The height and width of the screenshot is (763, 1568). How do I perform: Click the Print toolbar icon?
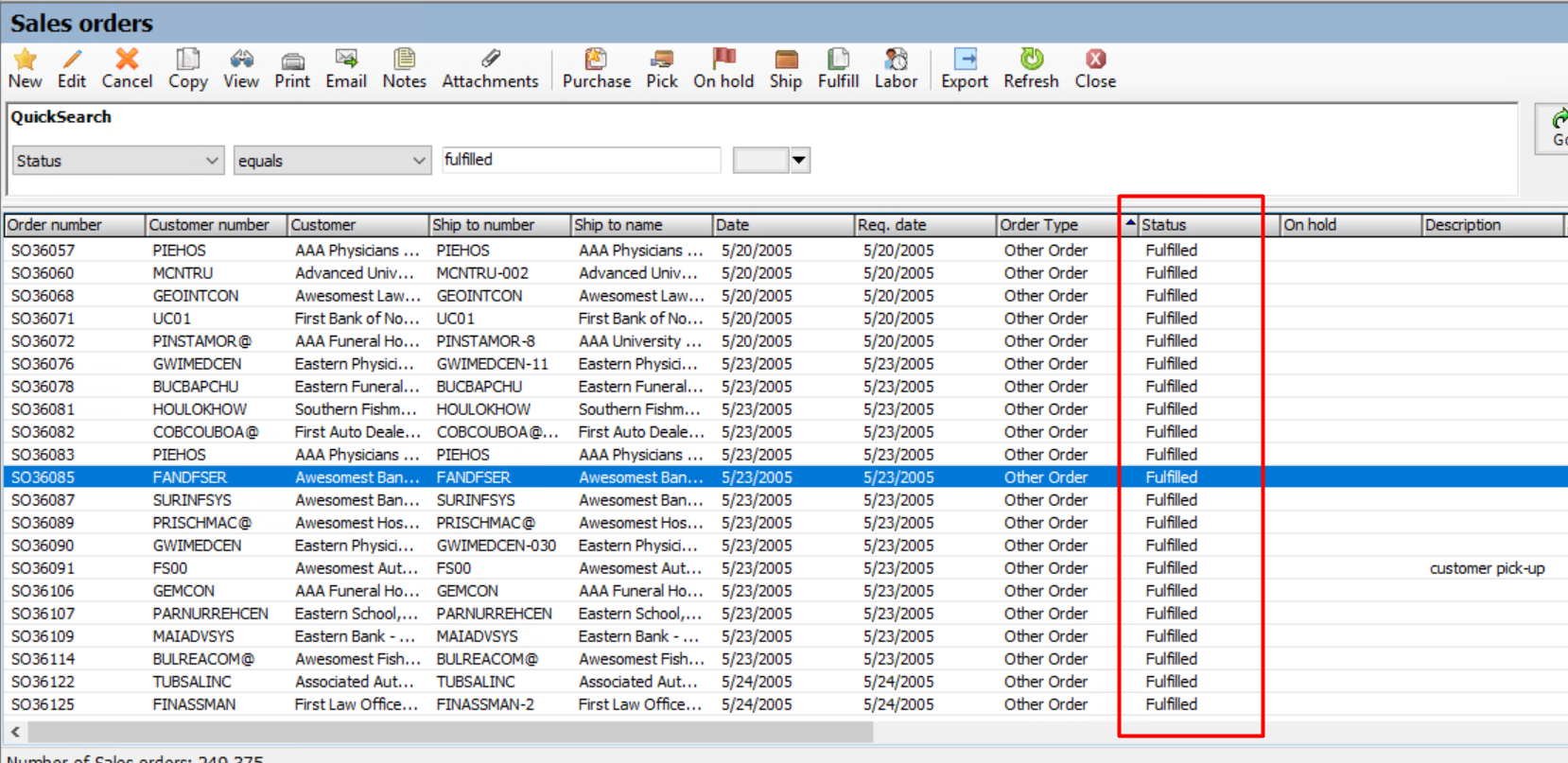pos(292,61)
